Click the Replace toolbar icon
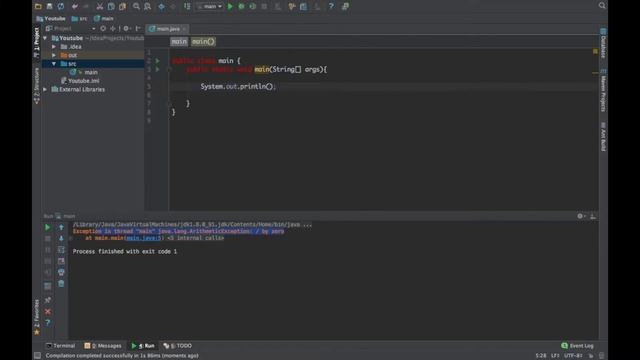640x360 pixels. point(147,7)
